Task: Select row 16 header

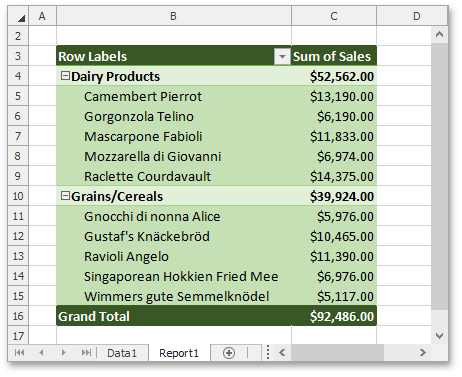Action: click(x=18, y=316)
